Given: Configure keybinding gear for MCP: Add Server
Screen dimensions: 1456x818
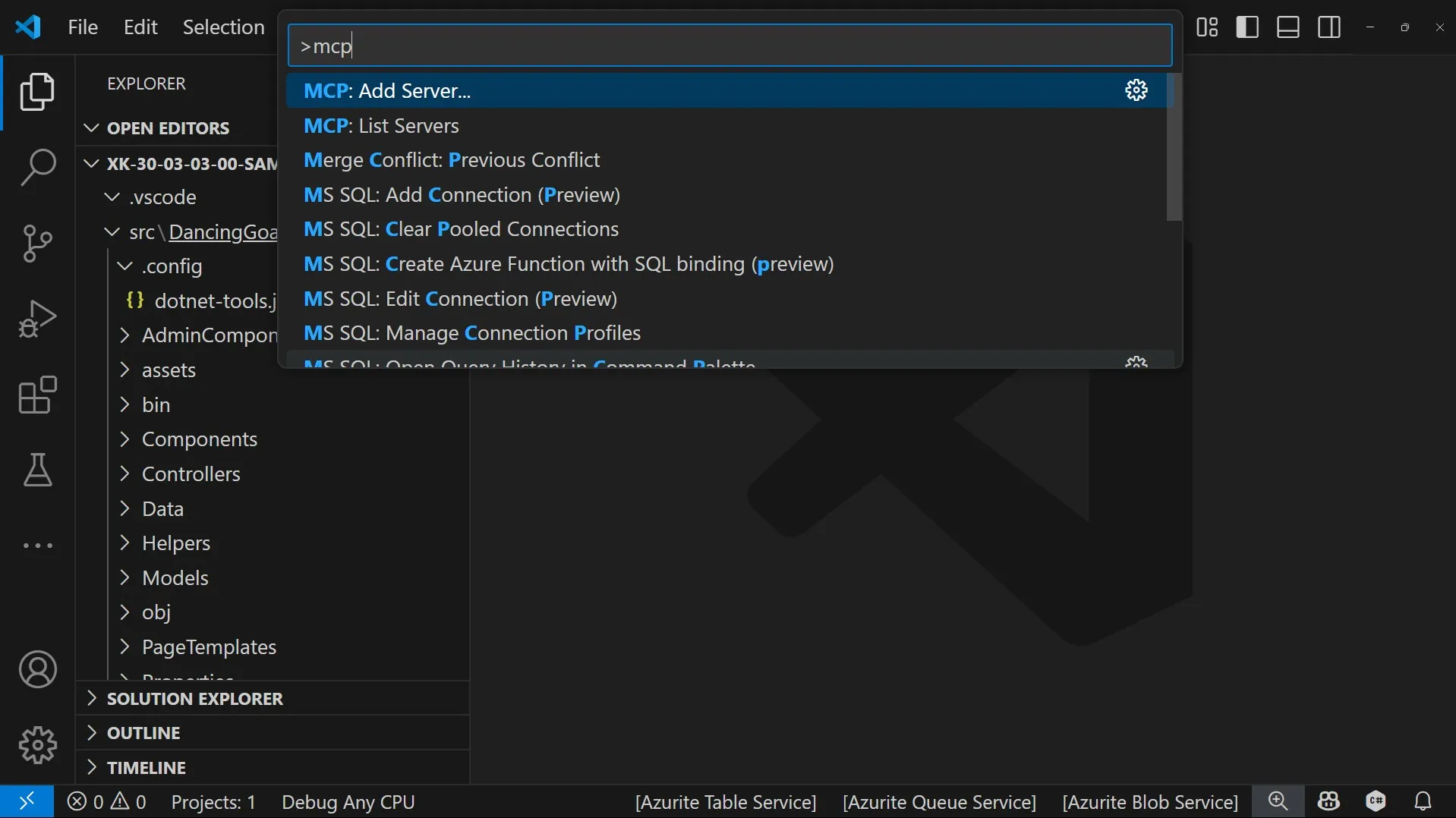Looking at the screenshot, I should click(x=1136, y=90).
